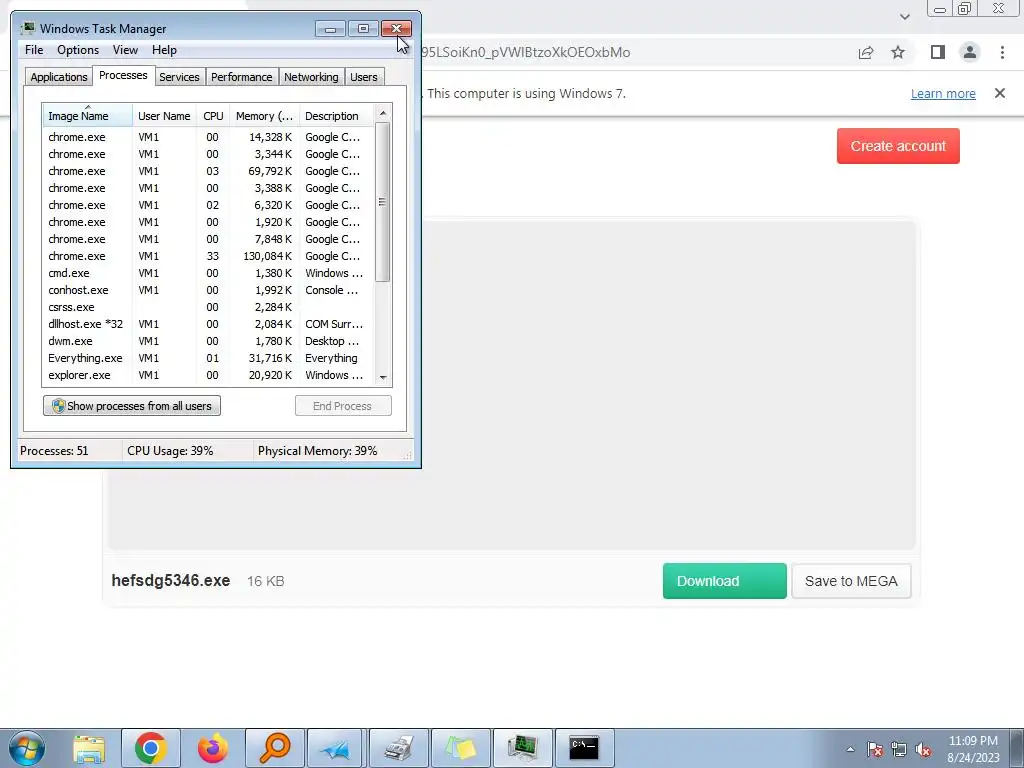1024x768 pixels.
Task: Show hidden tray icons arrow
Action: [850, 749]
